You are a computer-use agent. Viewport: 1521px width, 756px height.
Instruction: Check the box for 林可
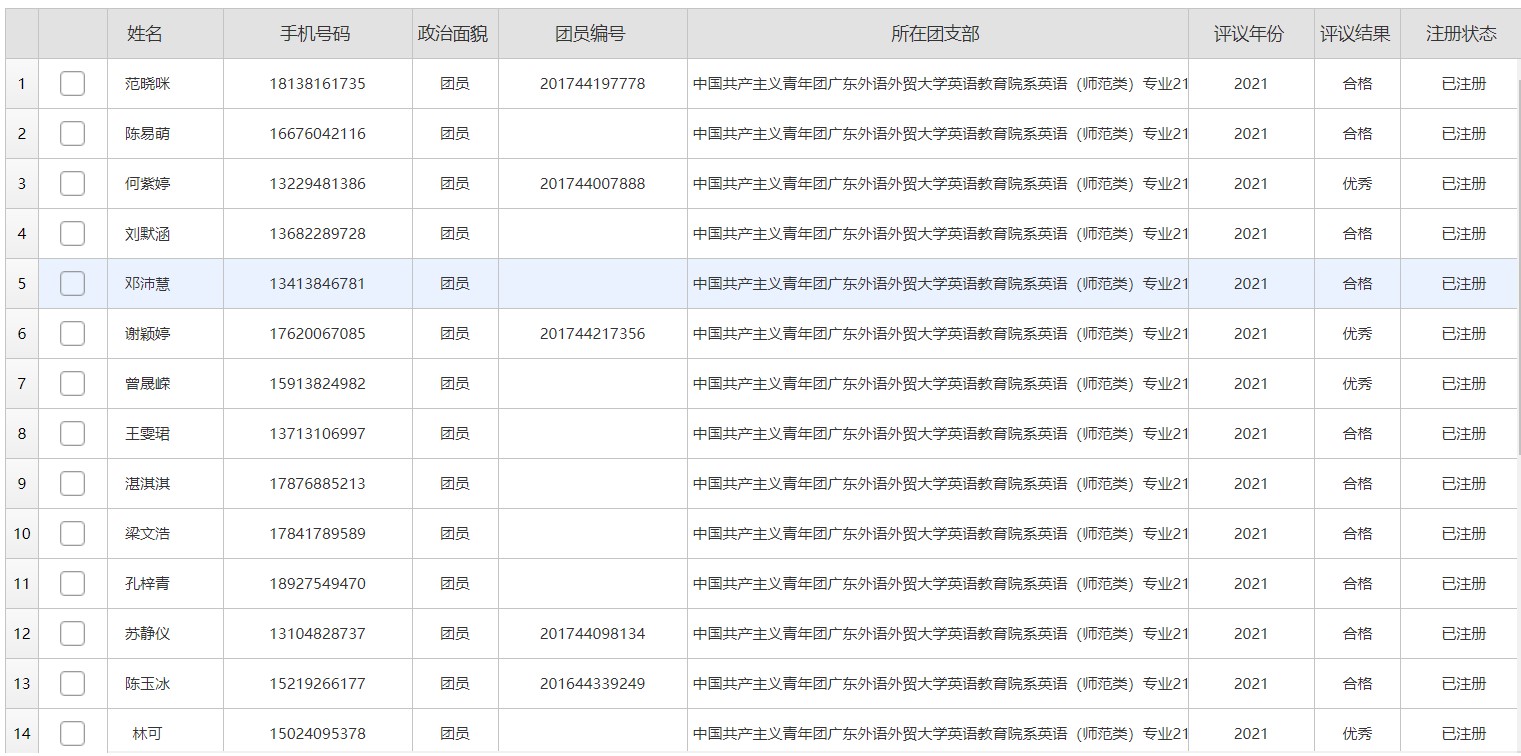click(72, 734)
